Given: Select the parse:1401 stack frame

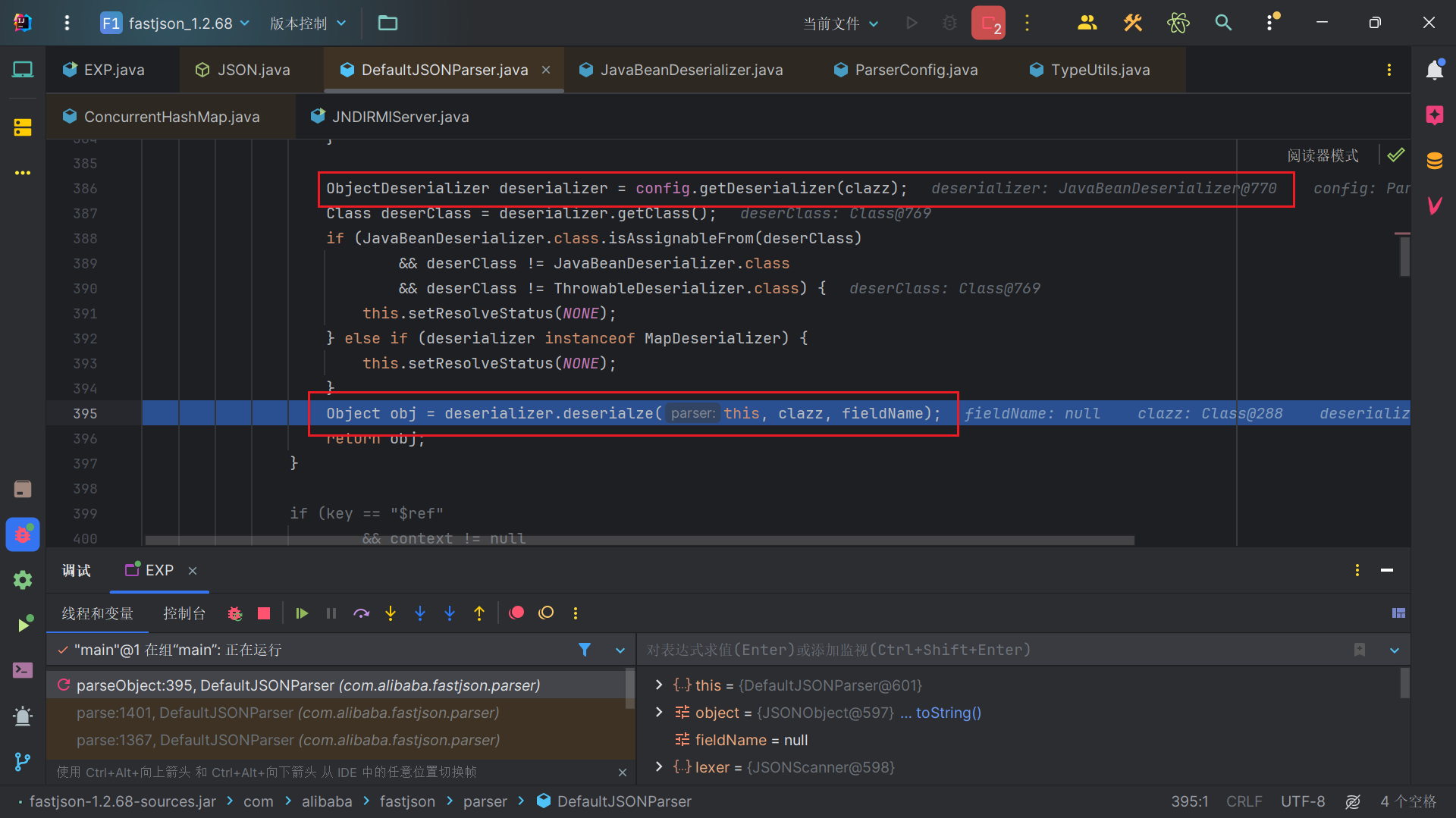Looking at the screenshot, I should click(340, 713).
